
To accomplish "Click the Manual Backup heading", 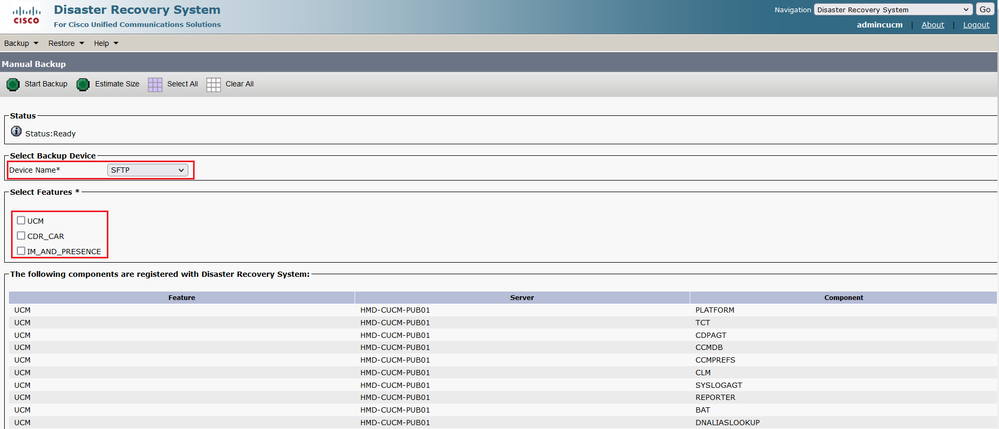I will click(34, 64).
